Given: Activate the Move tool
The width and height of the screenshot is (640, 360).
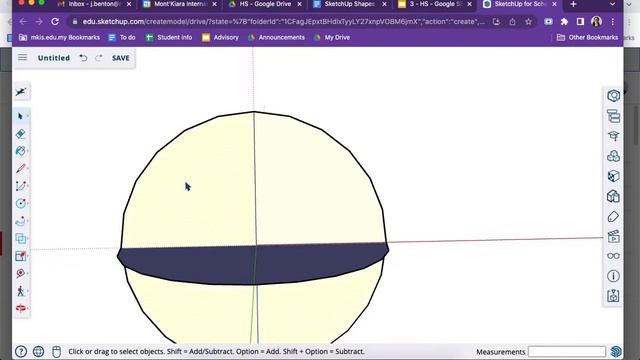Looking at the screenshot, I should tap(20, 238).
